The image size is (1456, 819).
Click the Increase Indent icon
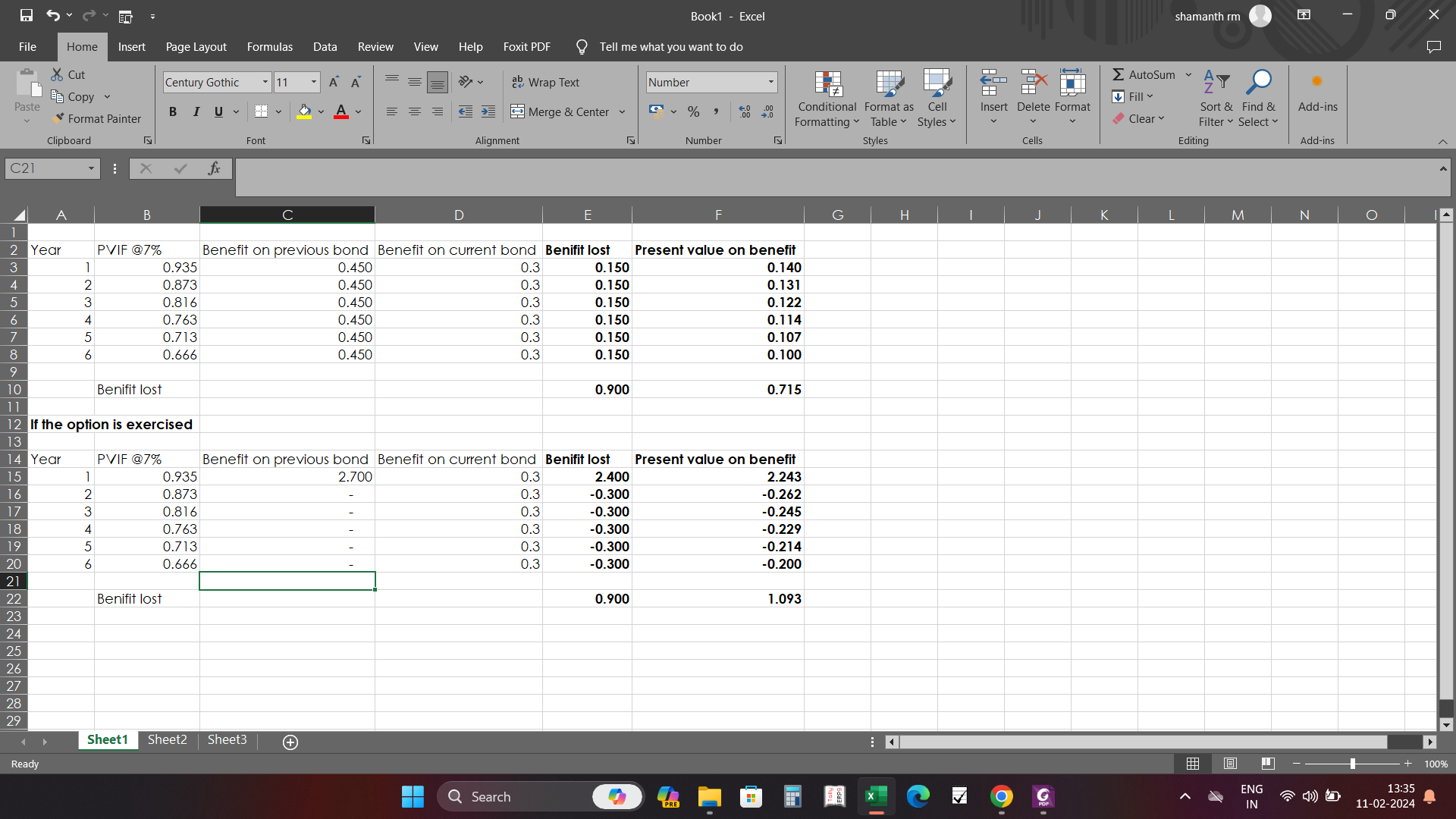pos(488,112)
